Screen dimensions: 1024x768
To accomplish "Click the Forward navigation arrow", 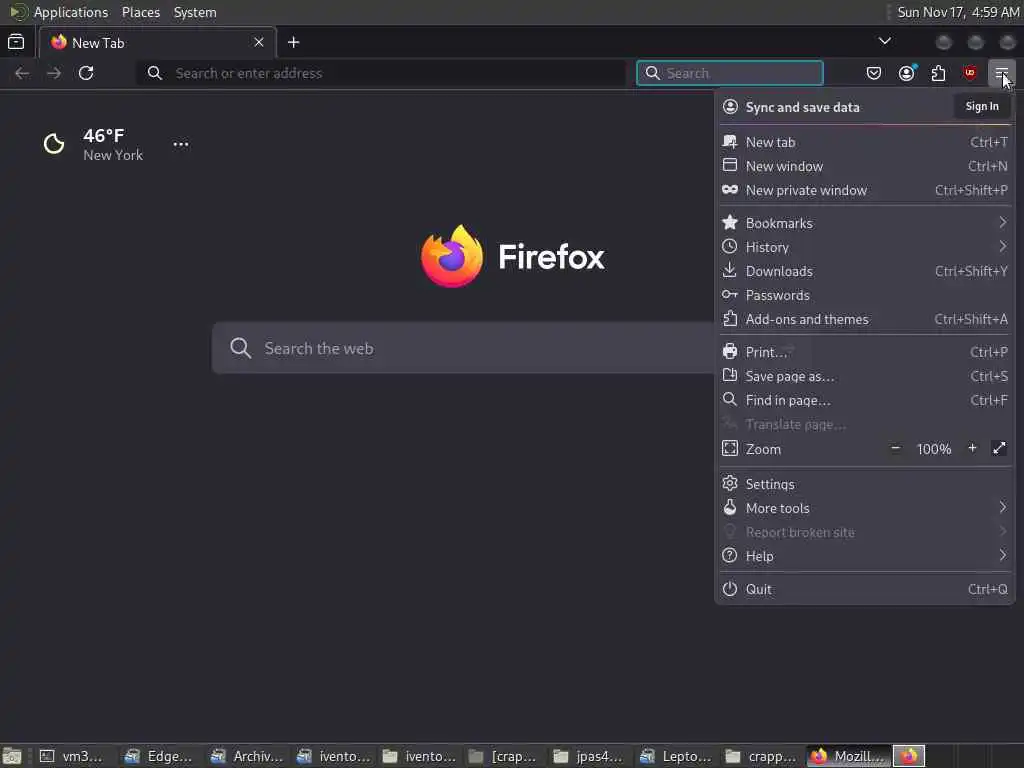I will 54,73.
